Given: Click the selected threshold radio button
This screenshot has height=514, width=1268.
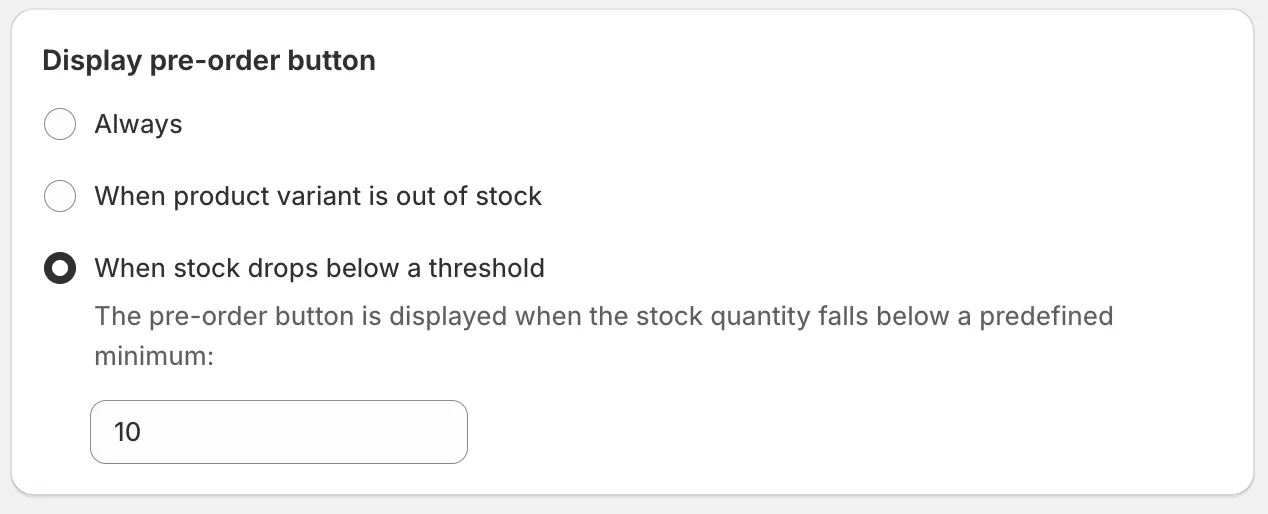Looking at the screenshot, I should [x=60, y=269].
